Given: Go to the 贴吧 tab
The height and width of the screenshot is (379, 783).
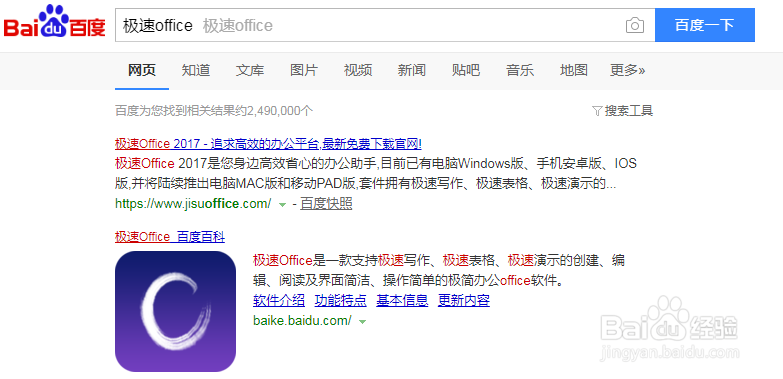Looking at the screenshot, I should pos(465,70).
